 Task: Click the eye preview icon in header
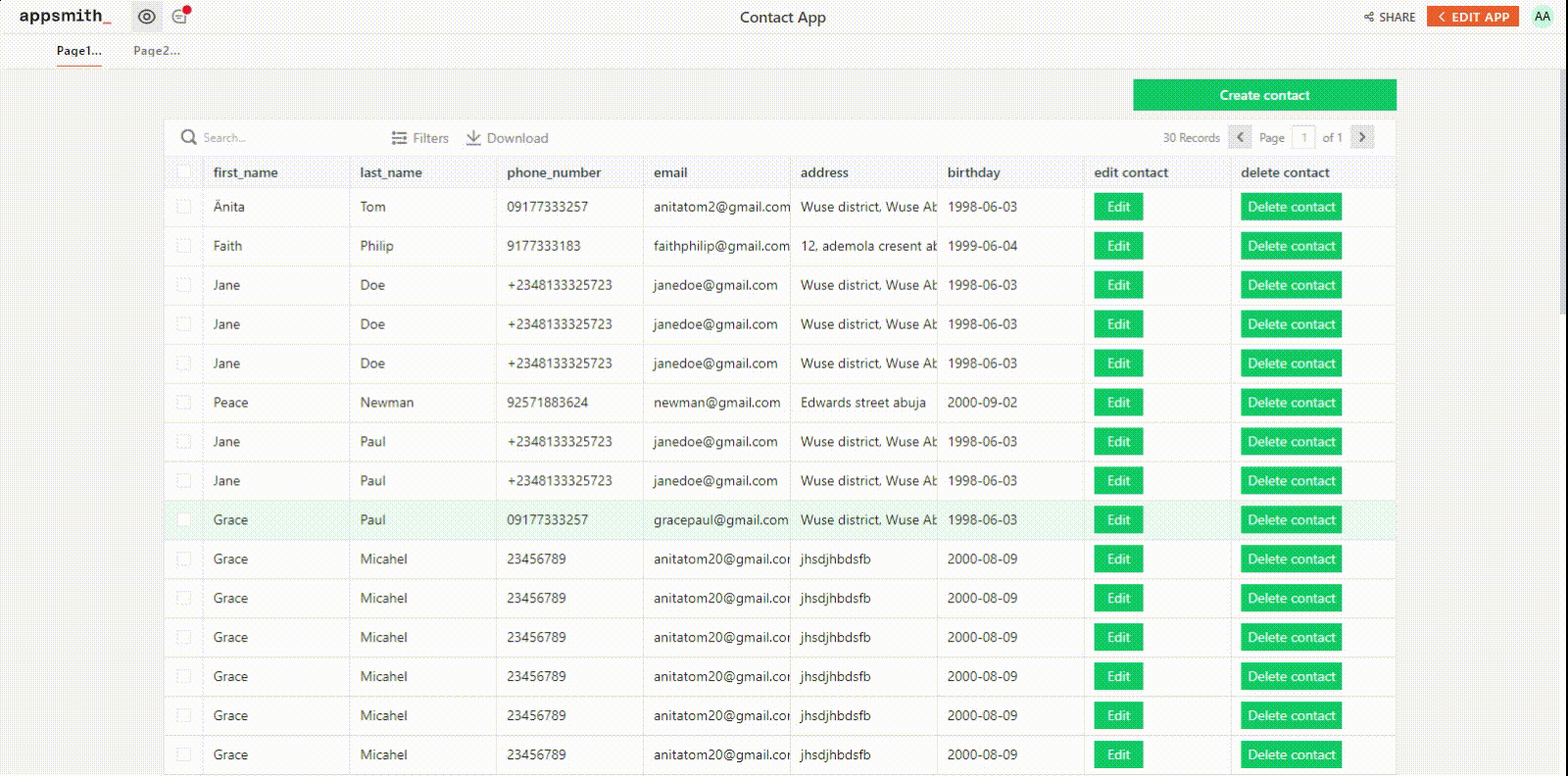147,17
